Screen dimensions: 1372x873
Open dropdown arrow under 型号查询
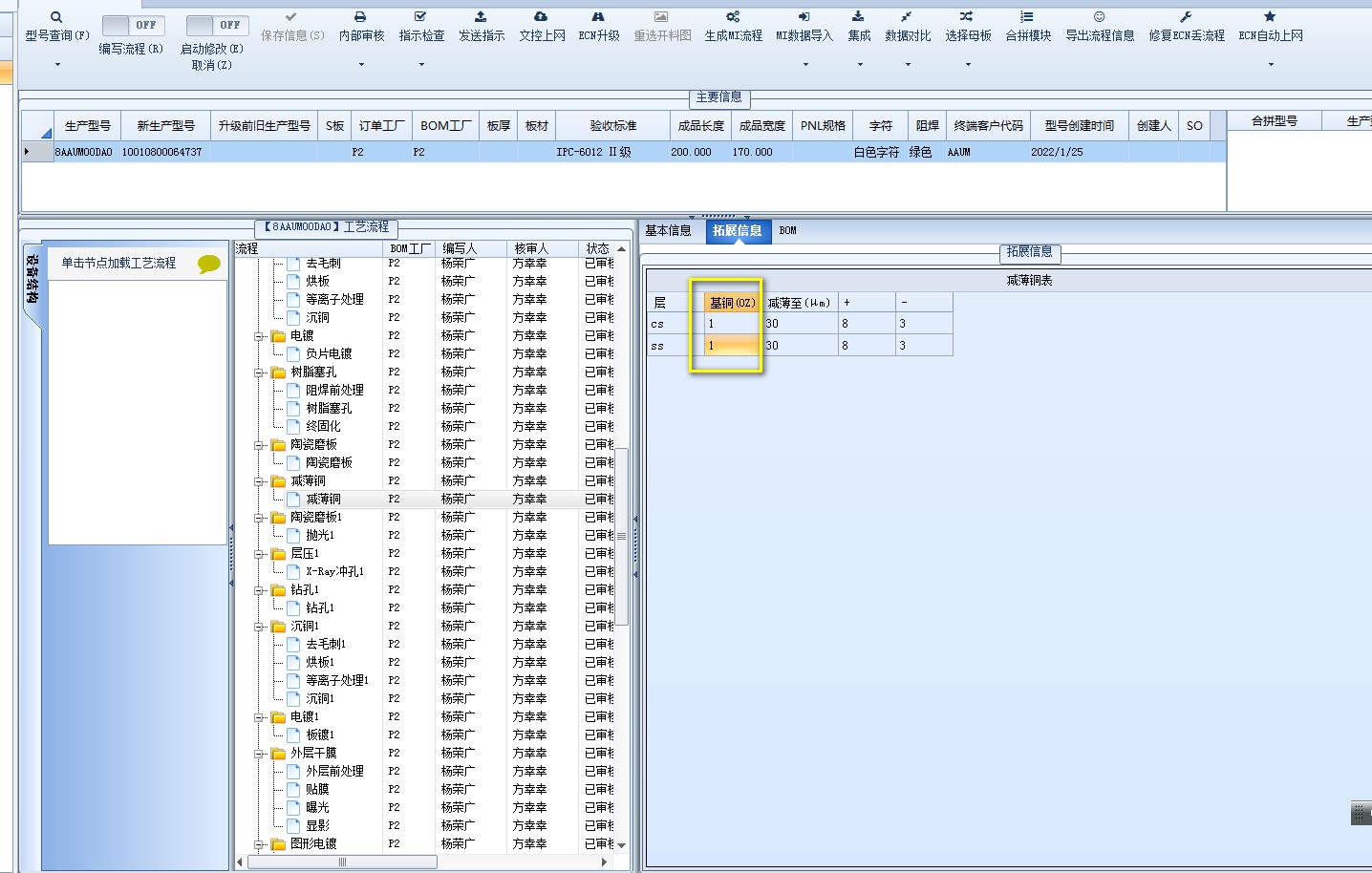tap(57, 65)
